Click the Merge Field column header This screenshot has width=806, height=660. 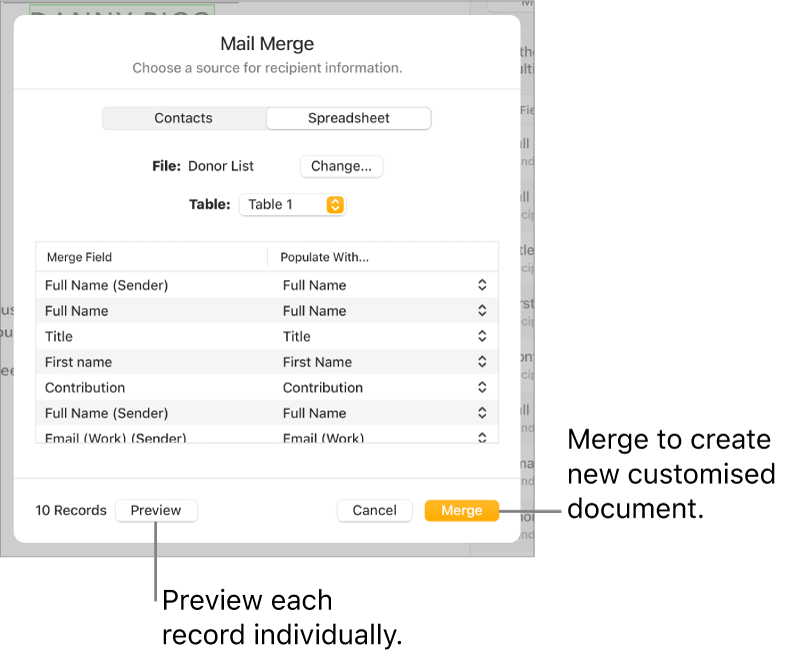point(79,257)
